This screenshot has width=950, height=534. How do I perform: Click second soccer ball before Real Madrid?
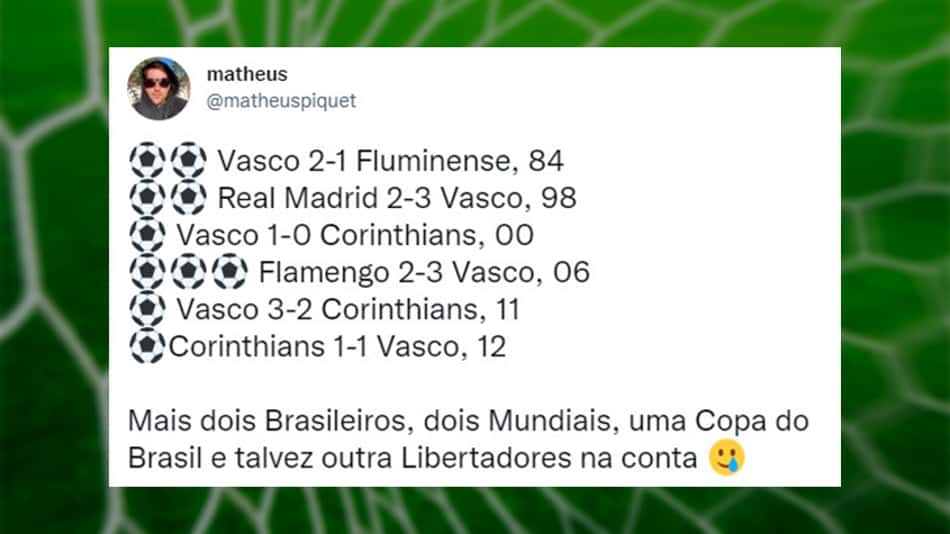[188, 198]
